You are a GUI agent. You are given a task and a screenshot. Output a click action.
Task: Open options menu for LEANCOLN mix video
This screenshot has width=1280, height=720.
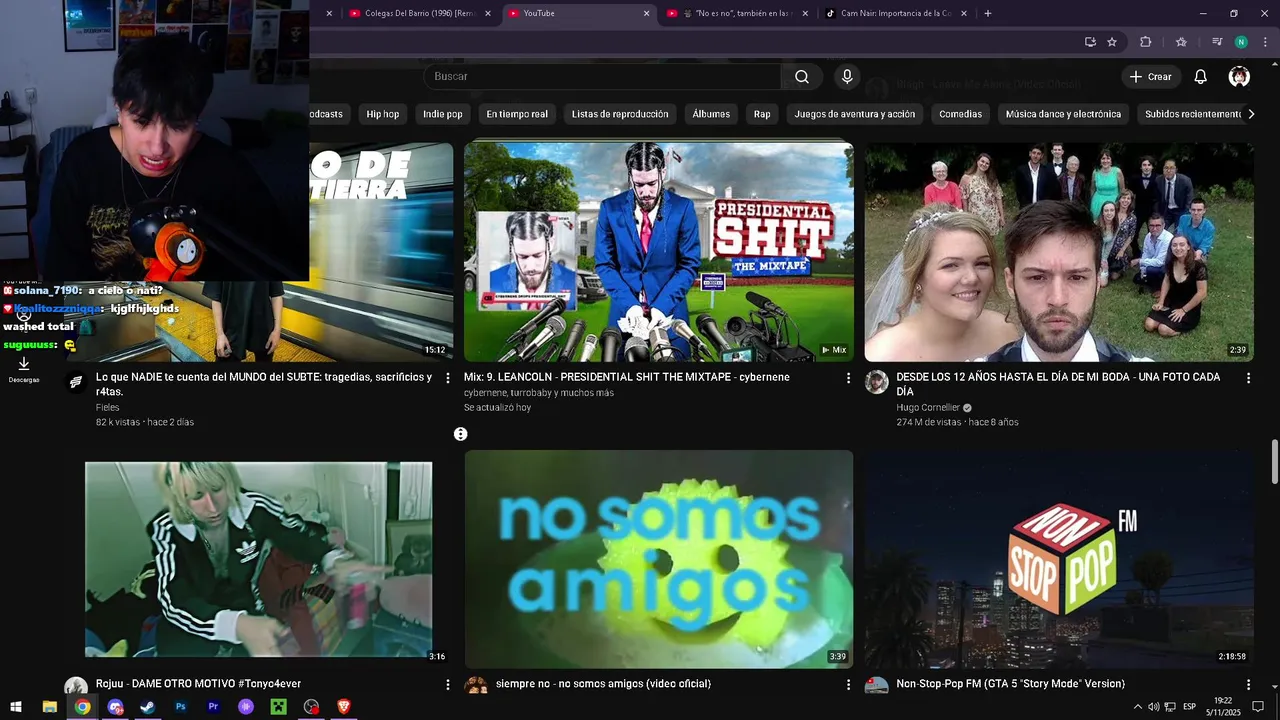[848, 378]
